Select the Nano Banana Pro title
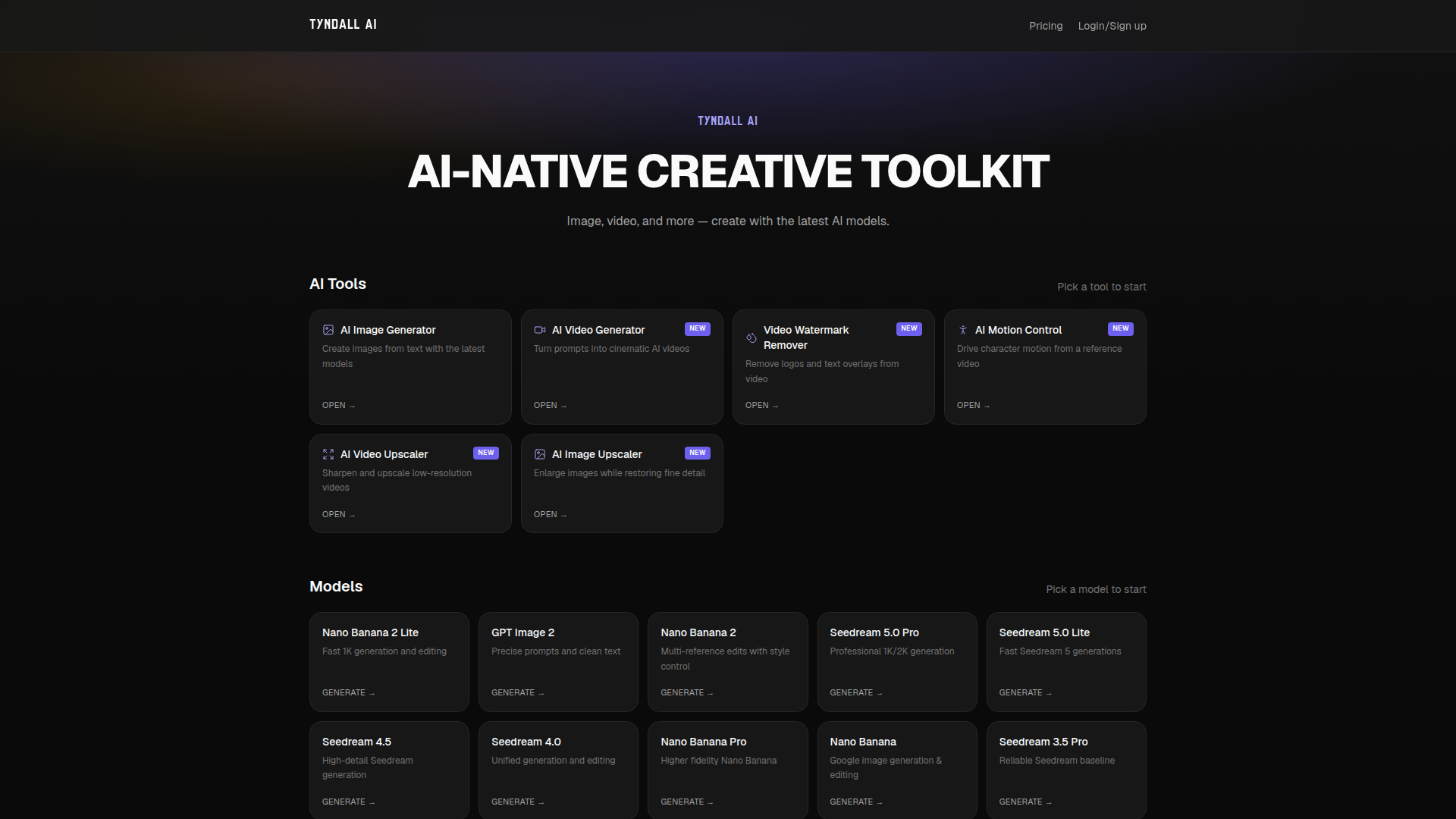 point(703,742)
